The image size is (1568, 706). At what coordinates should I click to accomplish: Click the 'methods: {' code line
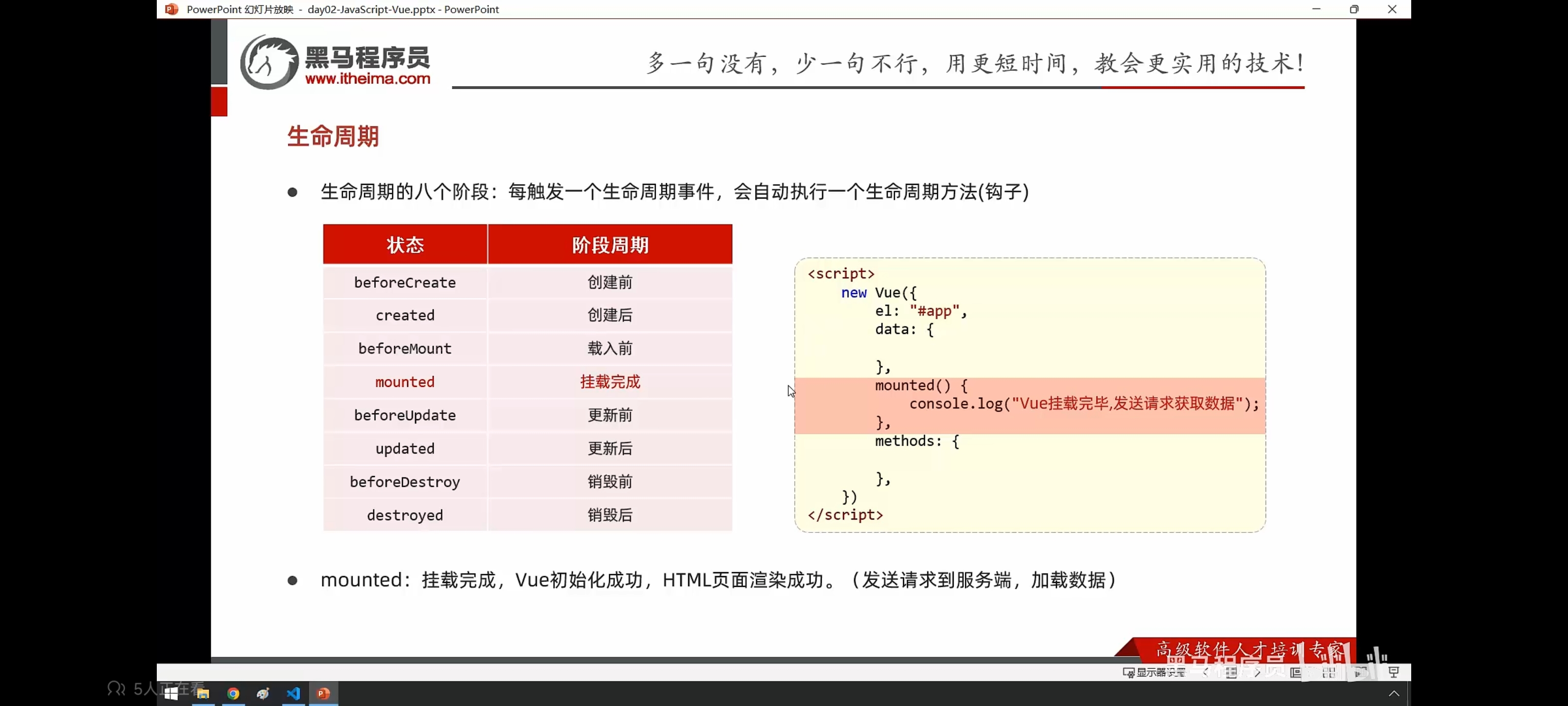(x=917, y=441)
